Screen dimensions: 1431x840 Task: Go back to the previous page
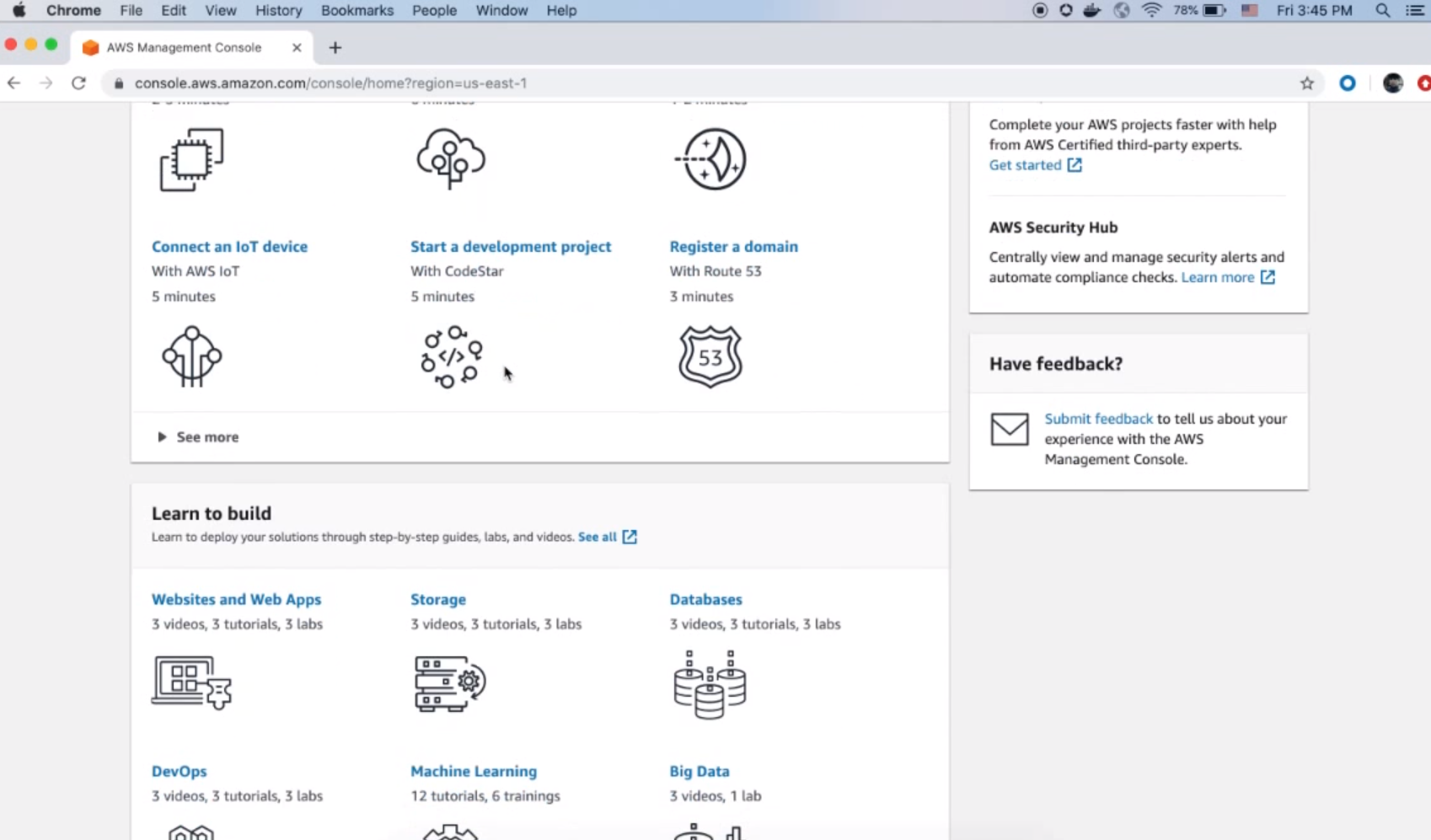13,83
